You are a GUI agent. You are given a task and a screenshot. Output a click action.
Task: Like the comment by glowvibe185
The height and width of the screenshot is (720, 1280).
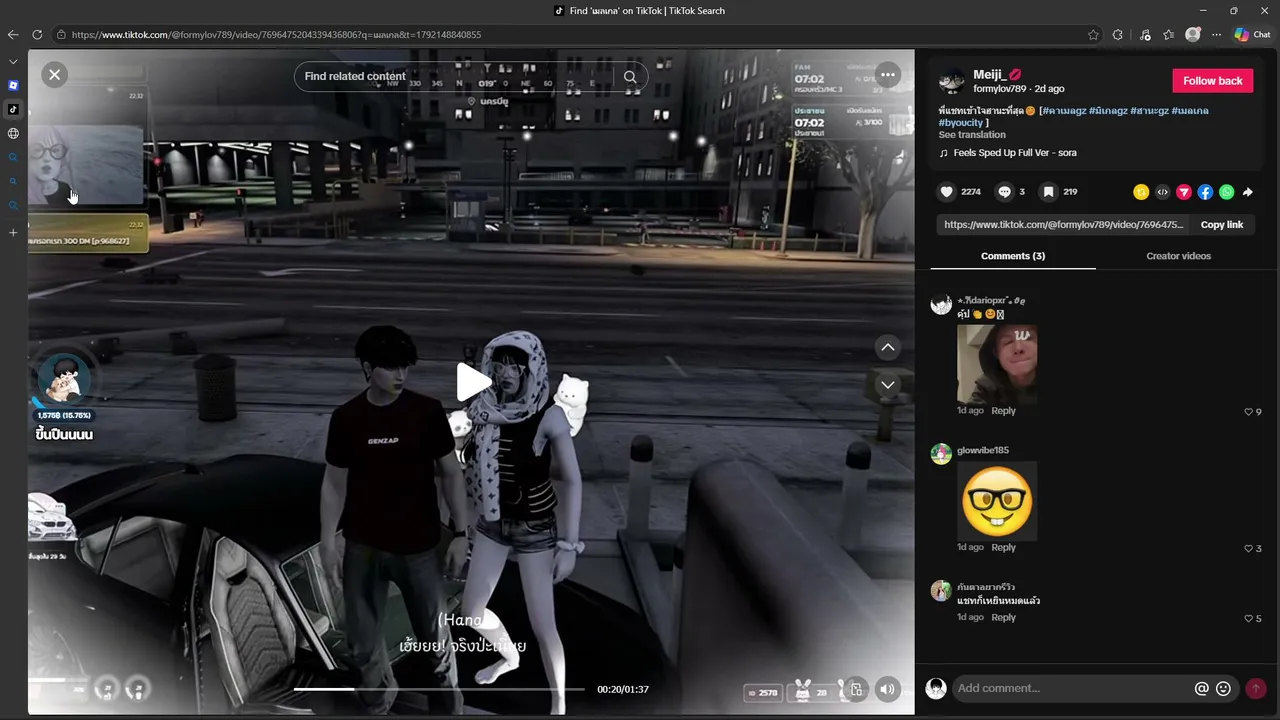(1248, 549)
